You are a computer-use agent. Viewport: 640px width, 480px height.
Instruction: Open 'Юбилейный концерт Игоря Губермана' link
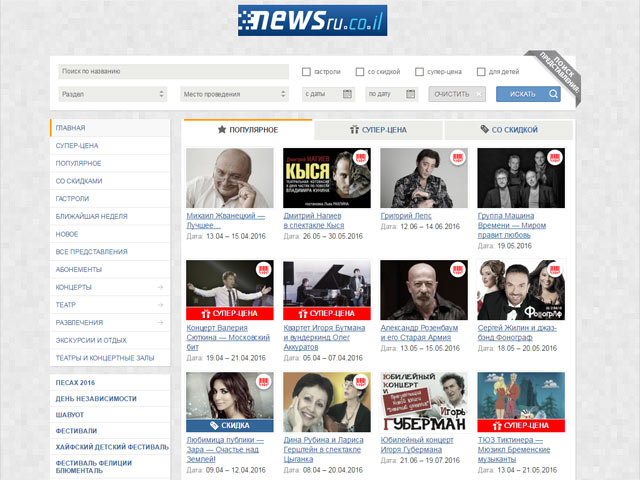tap(417, 444)
